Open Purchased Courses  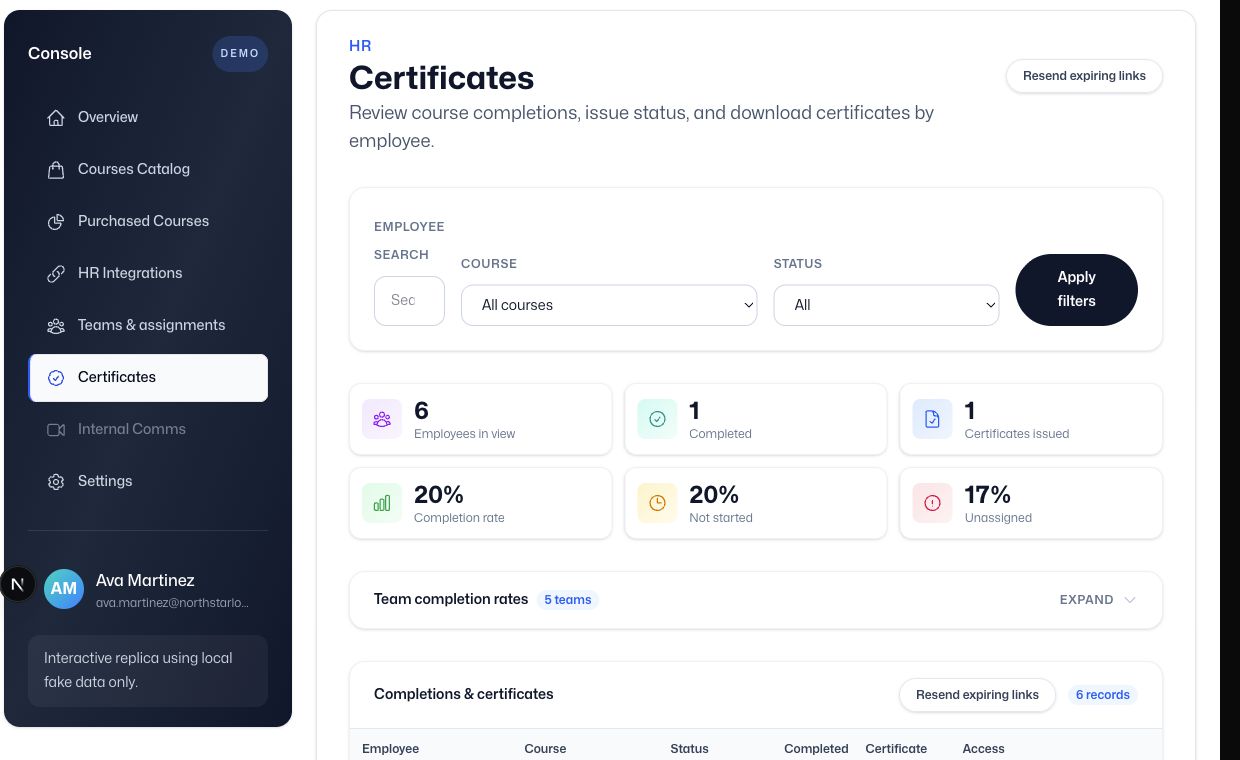148,221
